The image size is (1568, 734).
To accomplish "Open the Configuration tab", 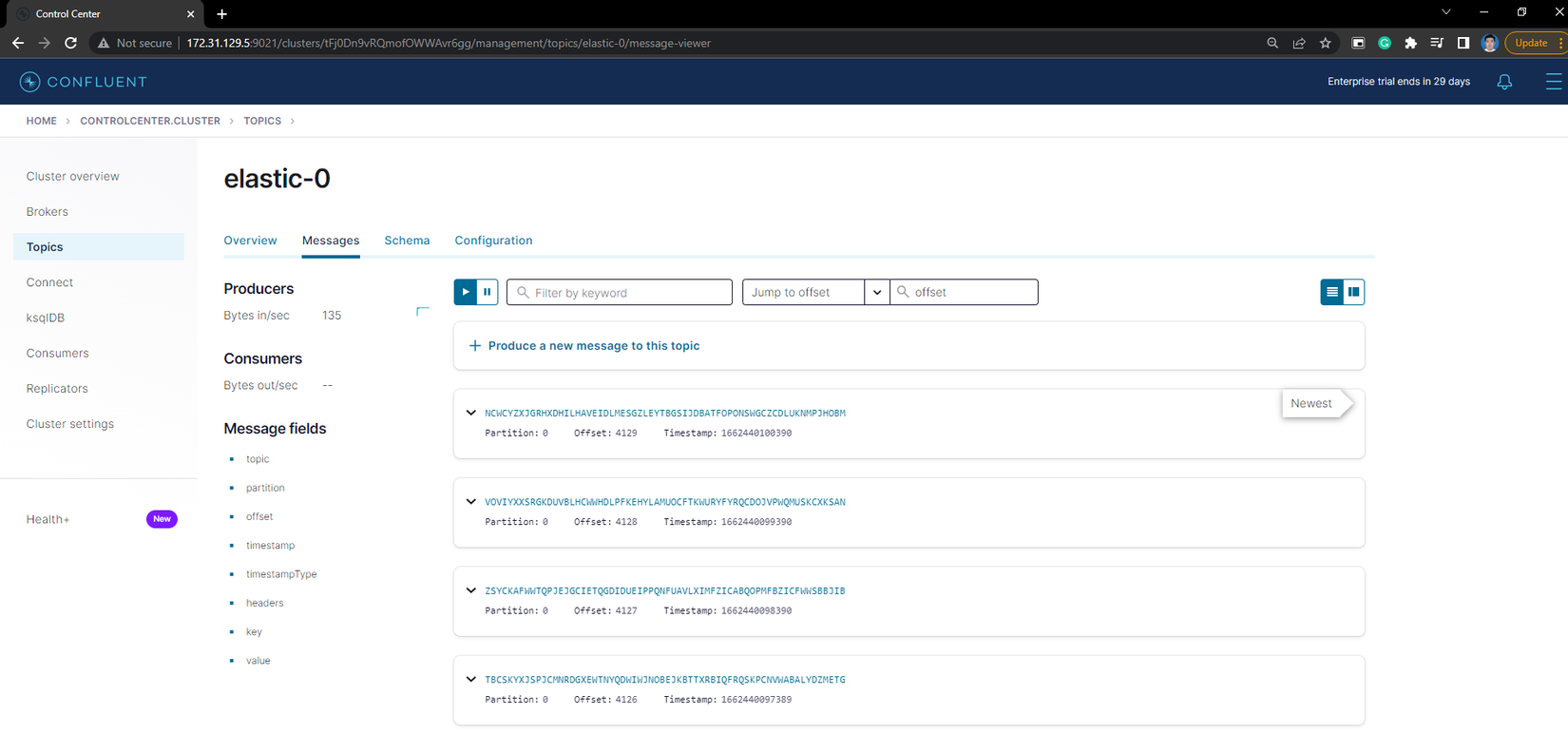I will (x=493, y=241).
